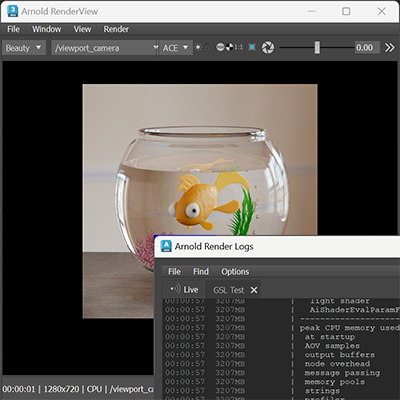
Task: Click the camera shutter snapshot icon
Action: 268,48
